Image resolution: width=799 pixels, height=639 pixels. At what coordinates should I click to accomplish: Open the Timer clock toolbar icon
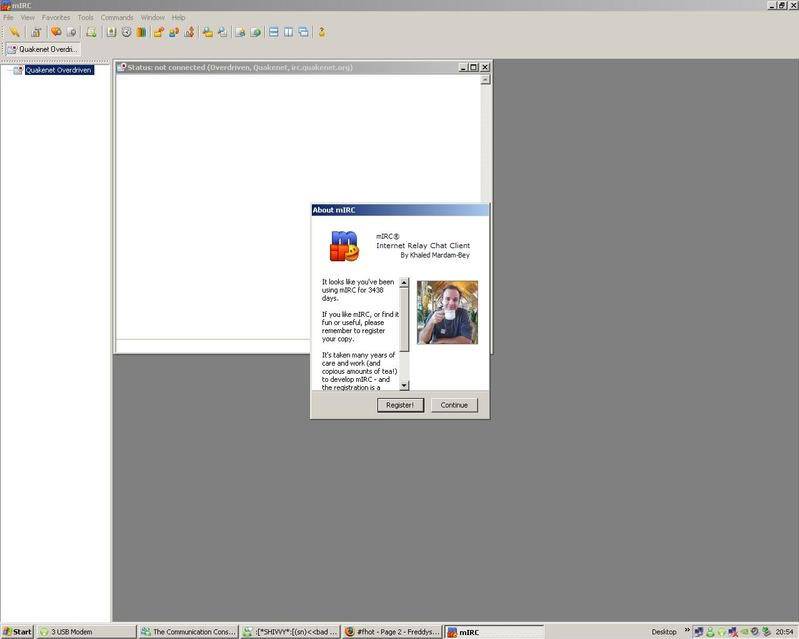(x=126, y=32)
